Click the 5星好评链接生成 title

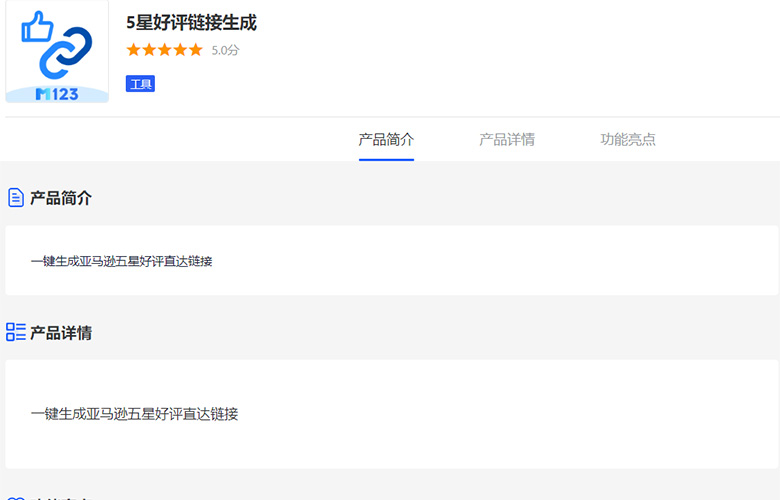[192, 23]
